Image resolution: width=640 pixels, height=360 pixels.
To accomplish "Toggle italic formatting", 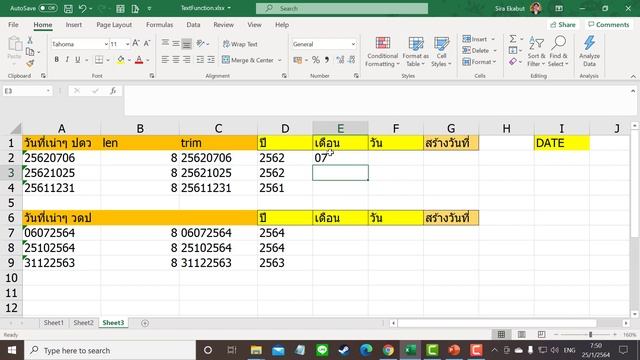I will click(67, 60).
